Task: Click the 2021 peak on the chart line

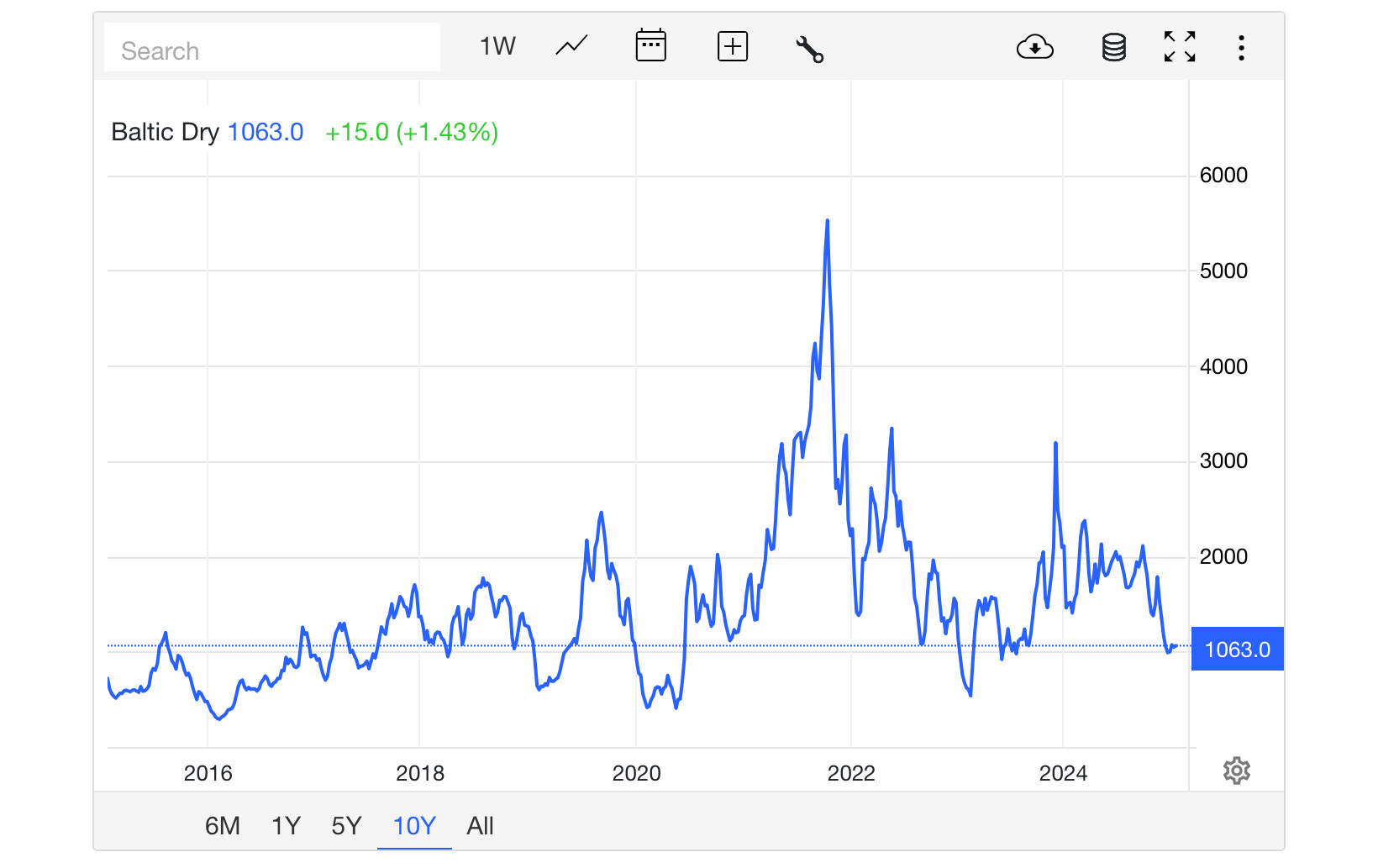Action: (828, 221)
